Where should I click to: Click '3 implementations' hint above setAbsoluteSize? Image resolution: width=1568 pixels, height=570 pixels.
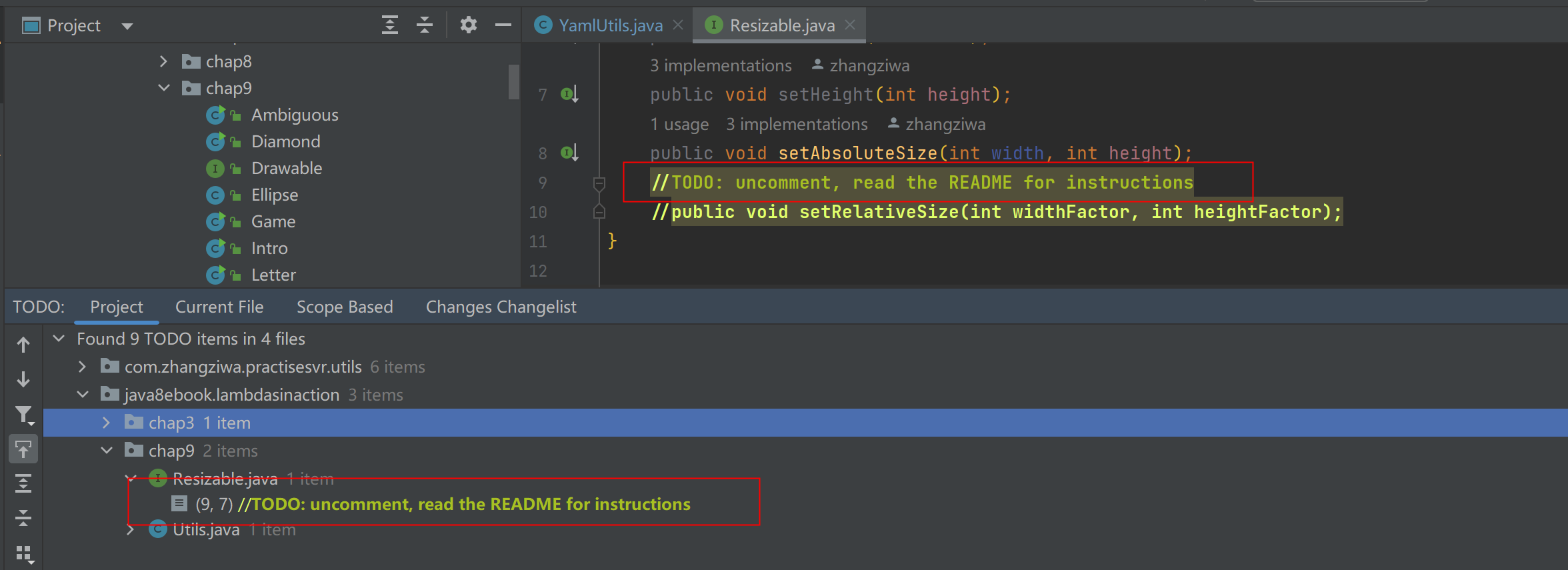797,124
